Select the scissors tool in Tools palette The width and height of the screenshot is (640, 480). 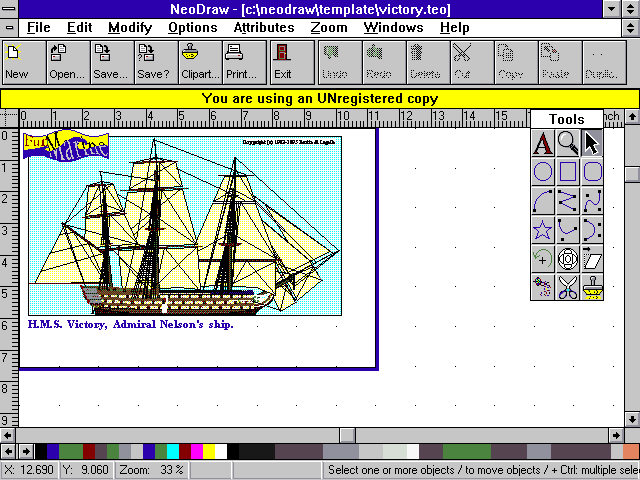pyautogui.click(x=567, y=288)
